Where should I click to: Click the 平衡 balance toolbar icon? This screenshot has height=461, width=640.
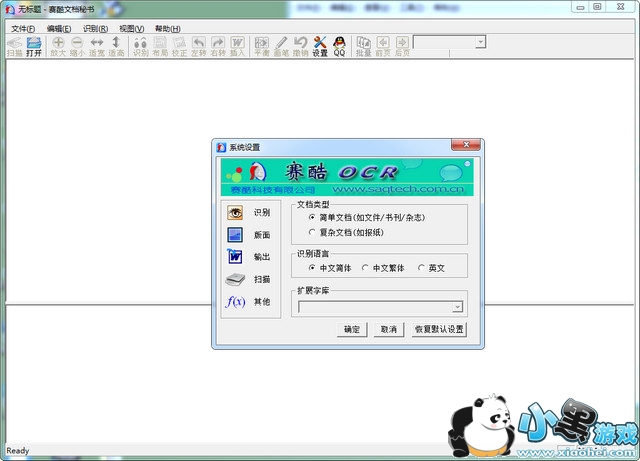click(262, 46)
